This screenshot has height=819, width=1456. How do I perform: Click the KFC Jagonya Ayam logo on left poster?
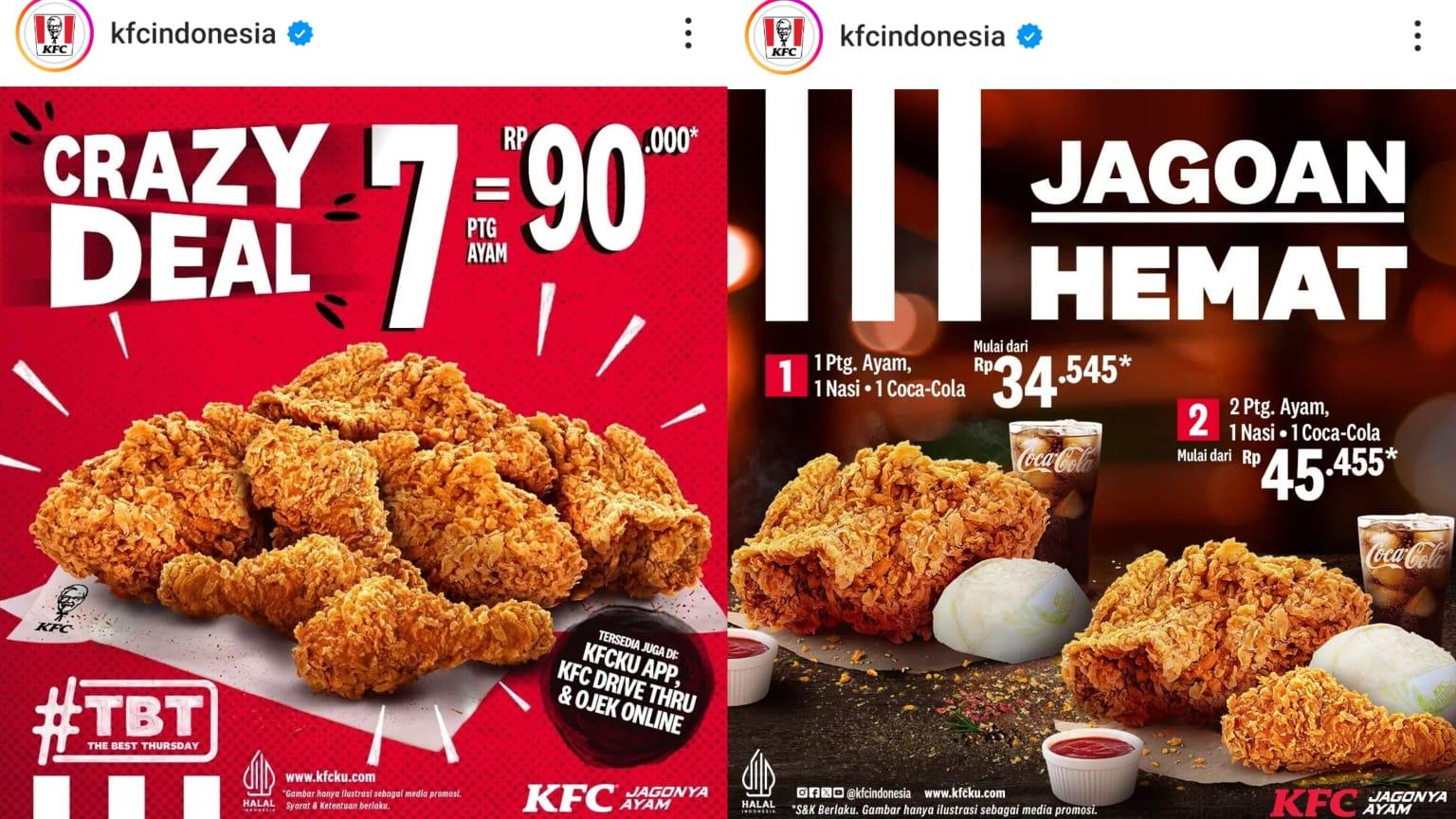(616, 796)
